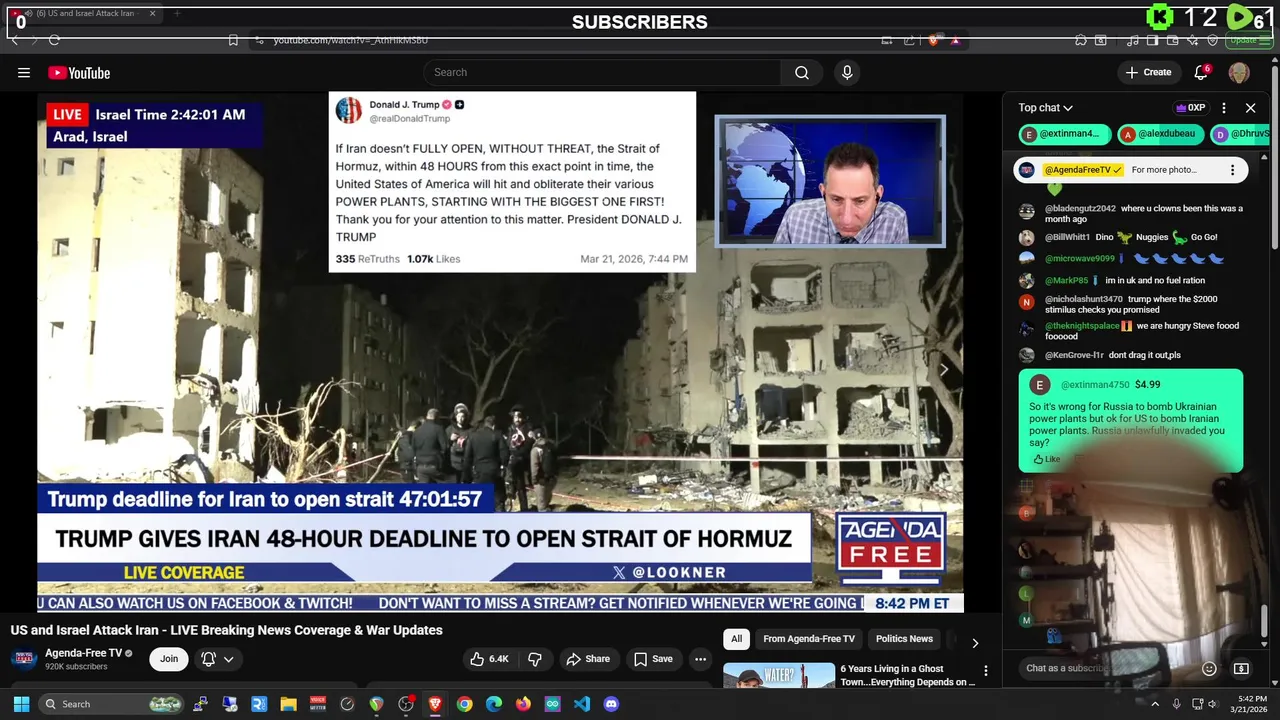Open pinned AgendaFreeTV message options
1280x720 pixels.
[x=1232, y=170]
